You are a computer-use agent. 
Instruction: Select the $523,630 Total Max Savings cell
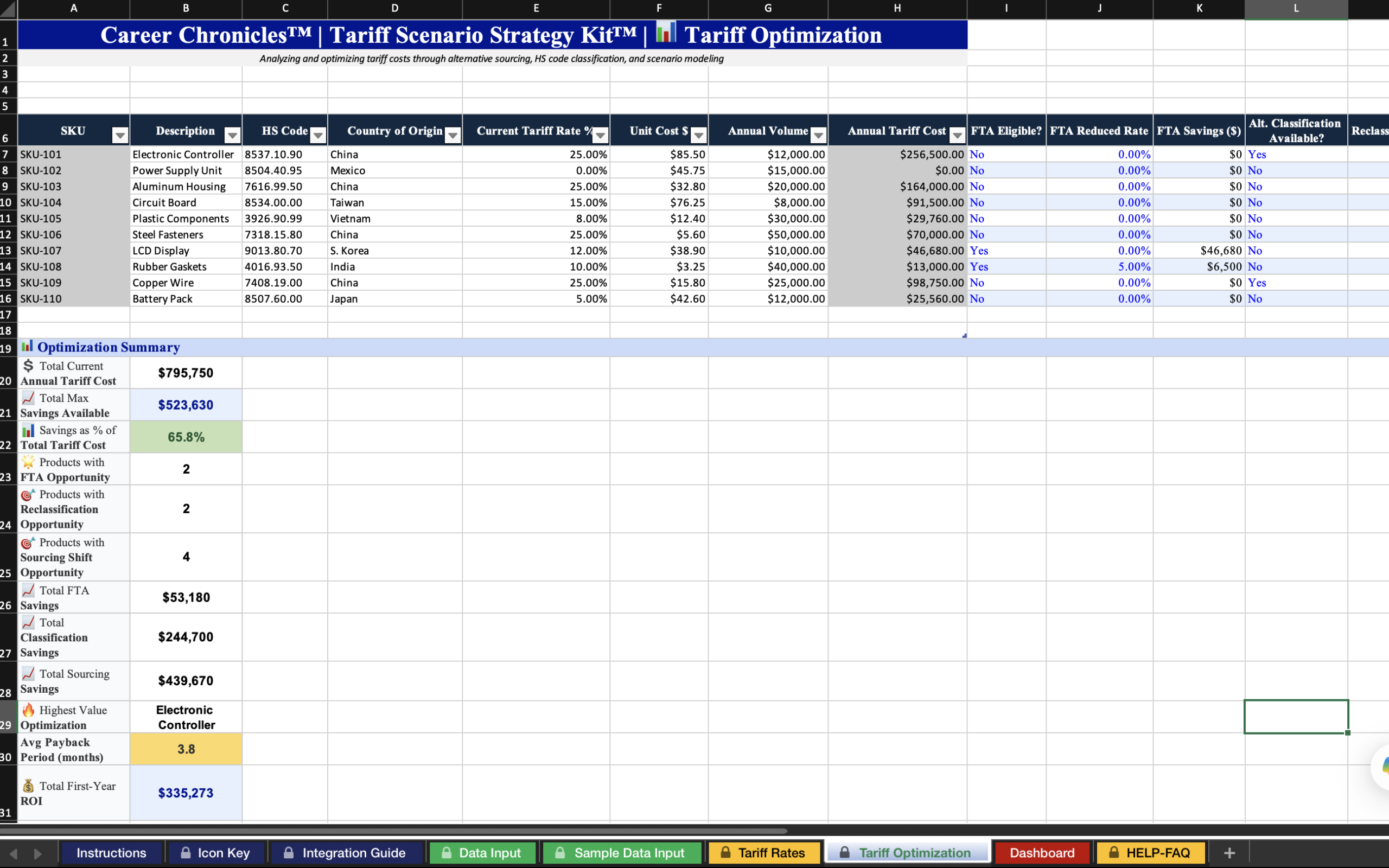[186, 405]
